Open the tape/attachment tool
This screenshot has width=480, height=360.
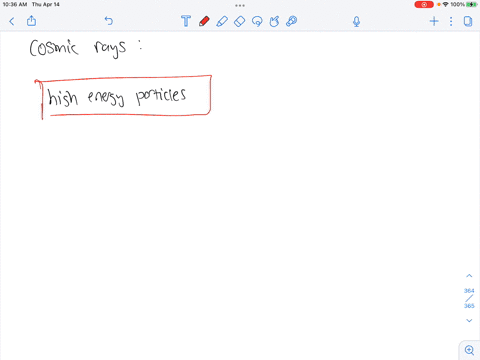291,21
